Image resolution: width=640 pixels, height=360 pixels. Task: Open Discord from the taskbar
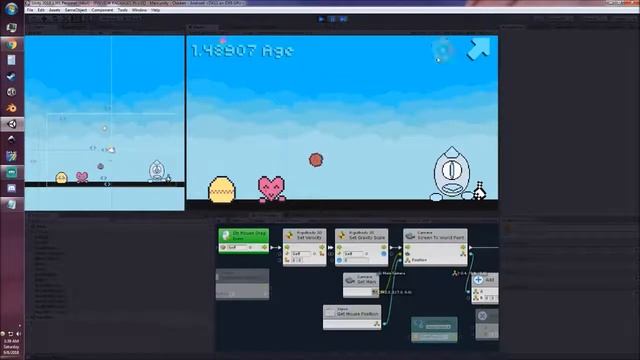(x=11, y=188)
